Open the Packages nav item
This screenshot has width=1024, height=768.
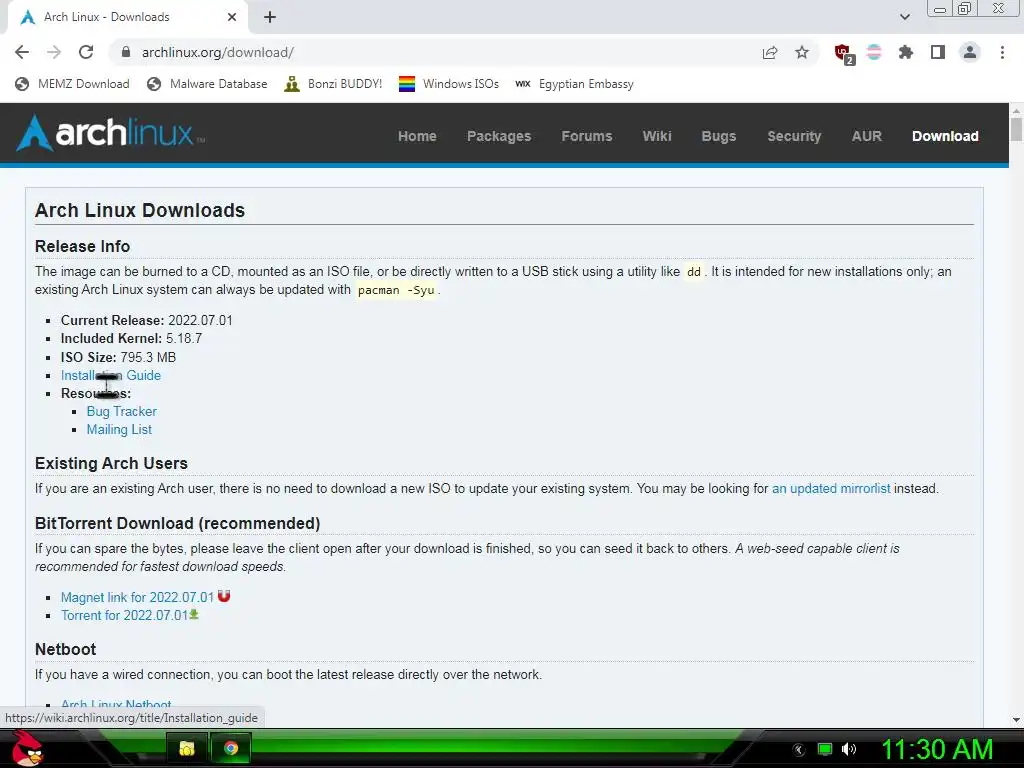[x=499, y=136]
